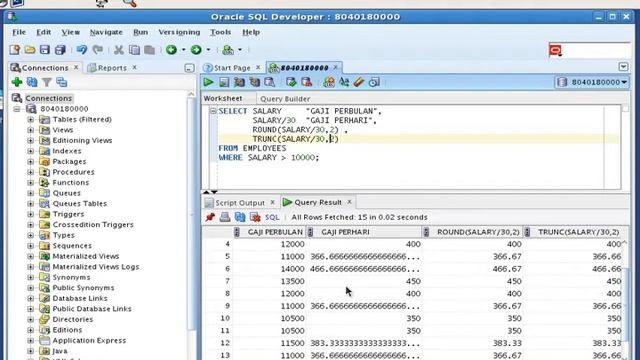Click the Cut scissors icon
Screen dimensions: 640x360
pos(119,50)
